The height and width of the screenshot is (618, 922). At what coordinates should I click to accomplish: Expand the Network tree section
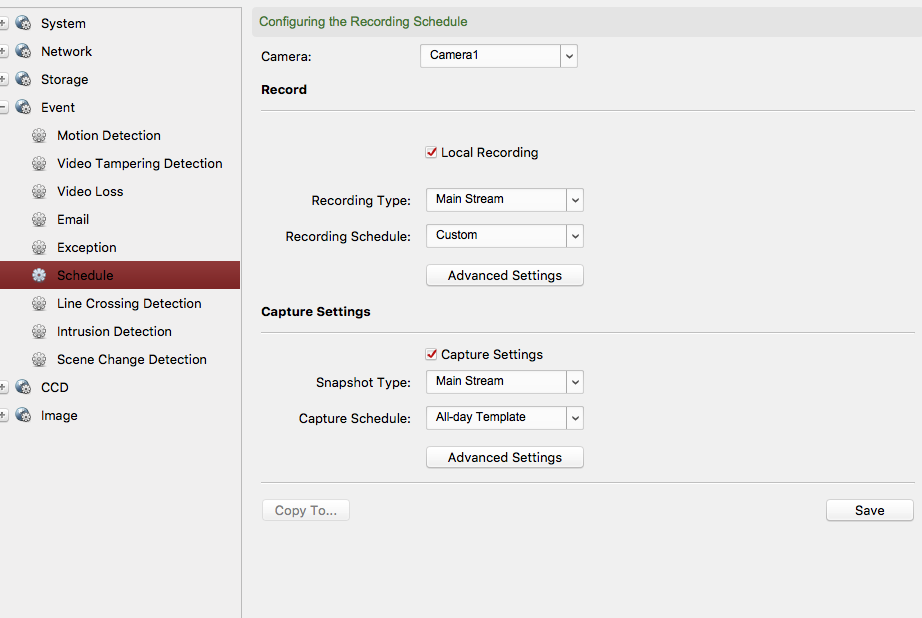(4, 52)
